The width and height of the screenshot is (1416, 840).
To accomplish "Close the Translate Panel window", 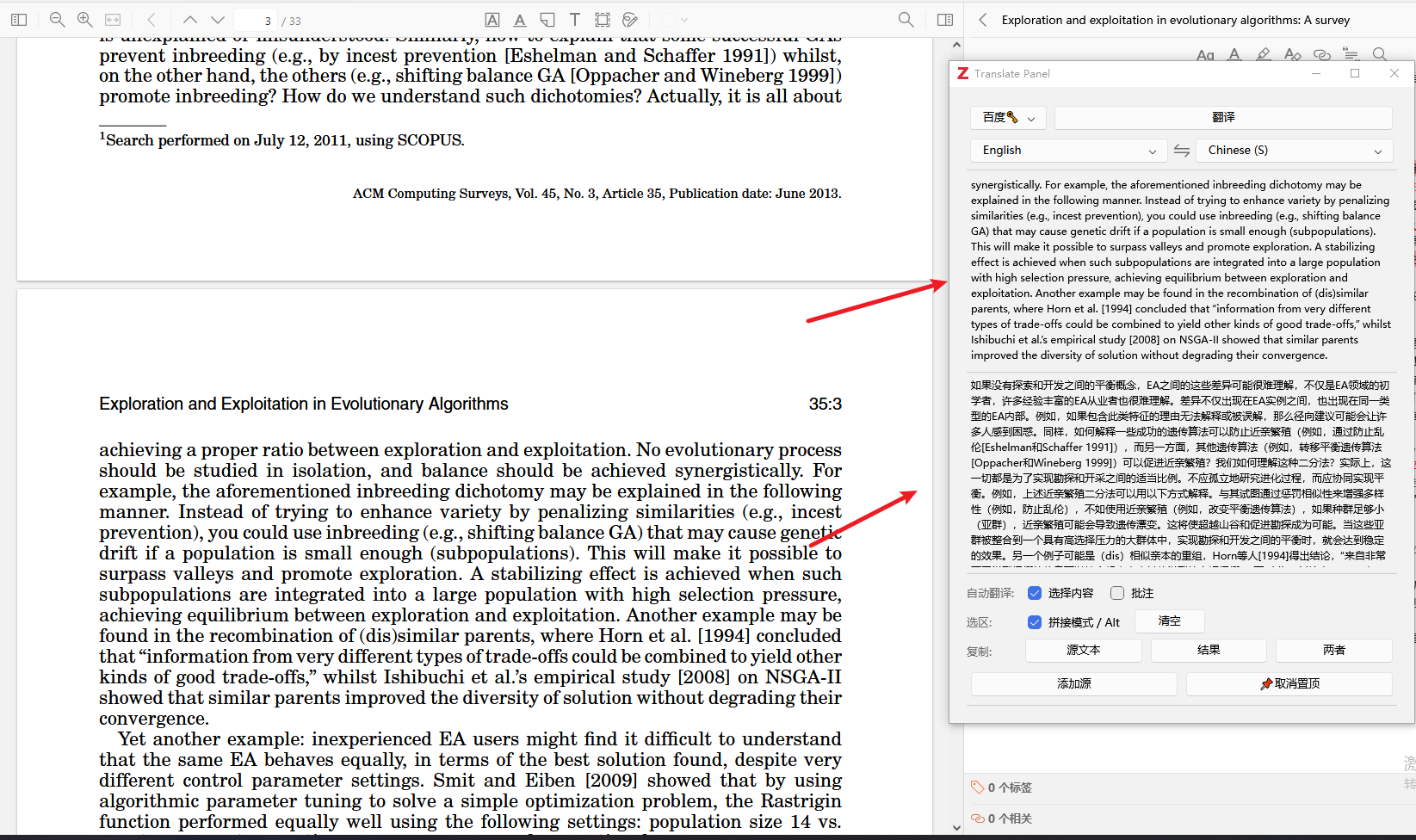I will tap(1394, 74).
